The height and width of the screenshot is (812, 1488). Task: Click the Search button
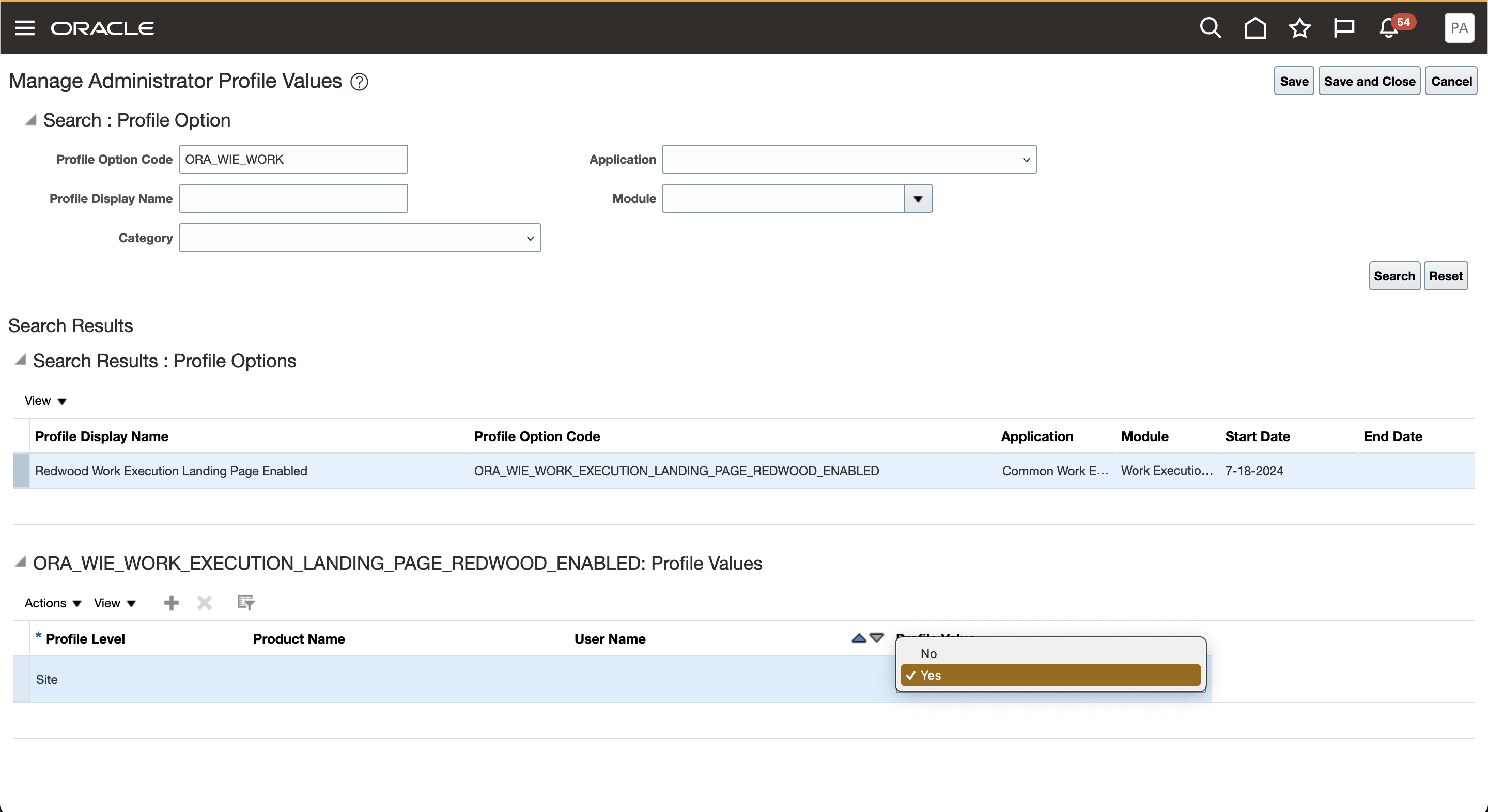[1394, 276]
